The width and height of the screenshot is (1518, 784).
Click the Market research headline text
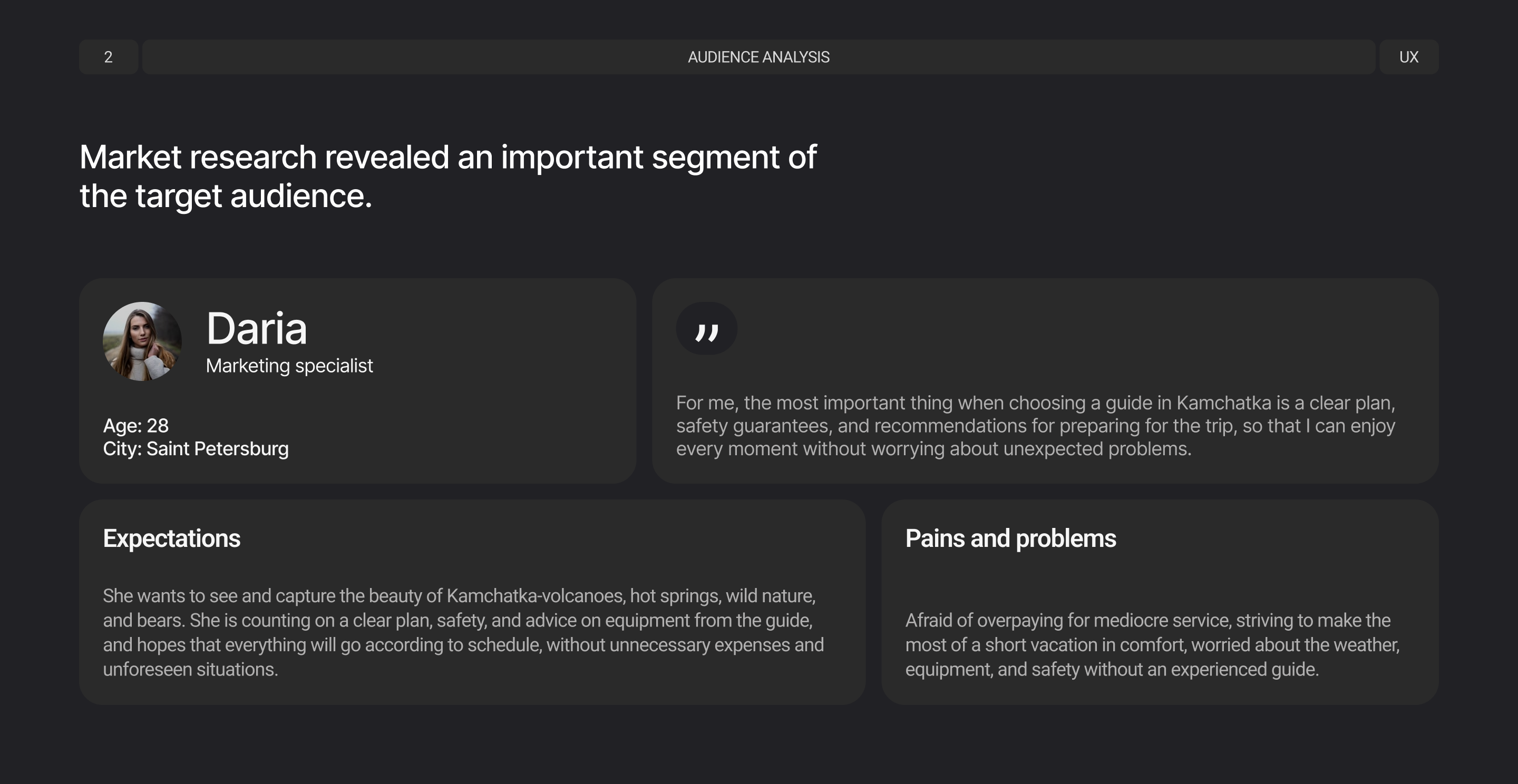tap(448, 157)
